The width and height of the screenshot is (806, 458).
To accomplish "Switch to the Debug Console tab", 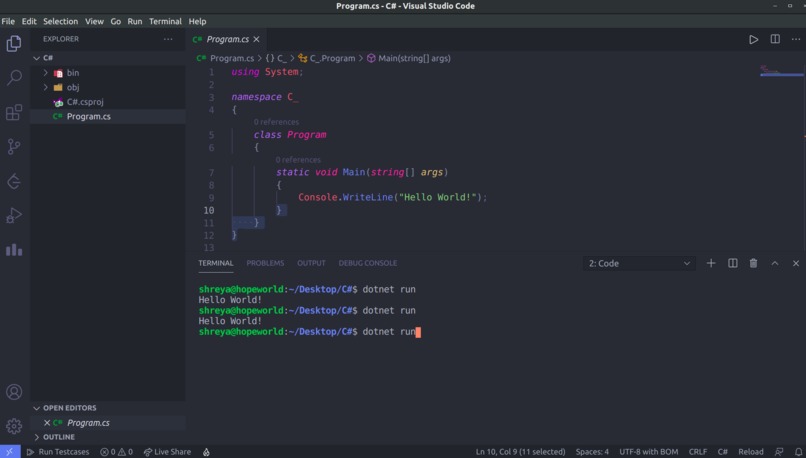I will [368, 263].
